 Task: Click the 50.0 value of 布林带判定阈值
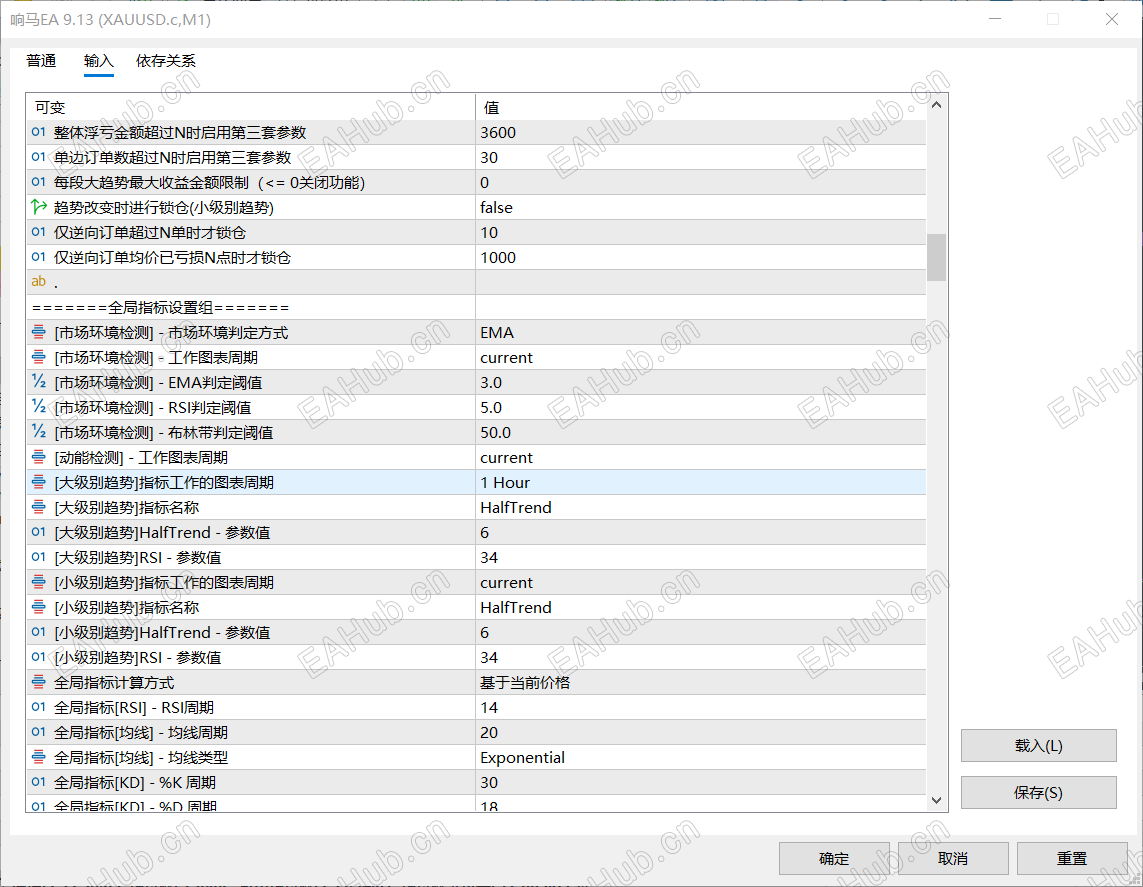(701, 431)
